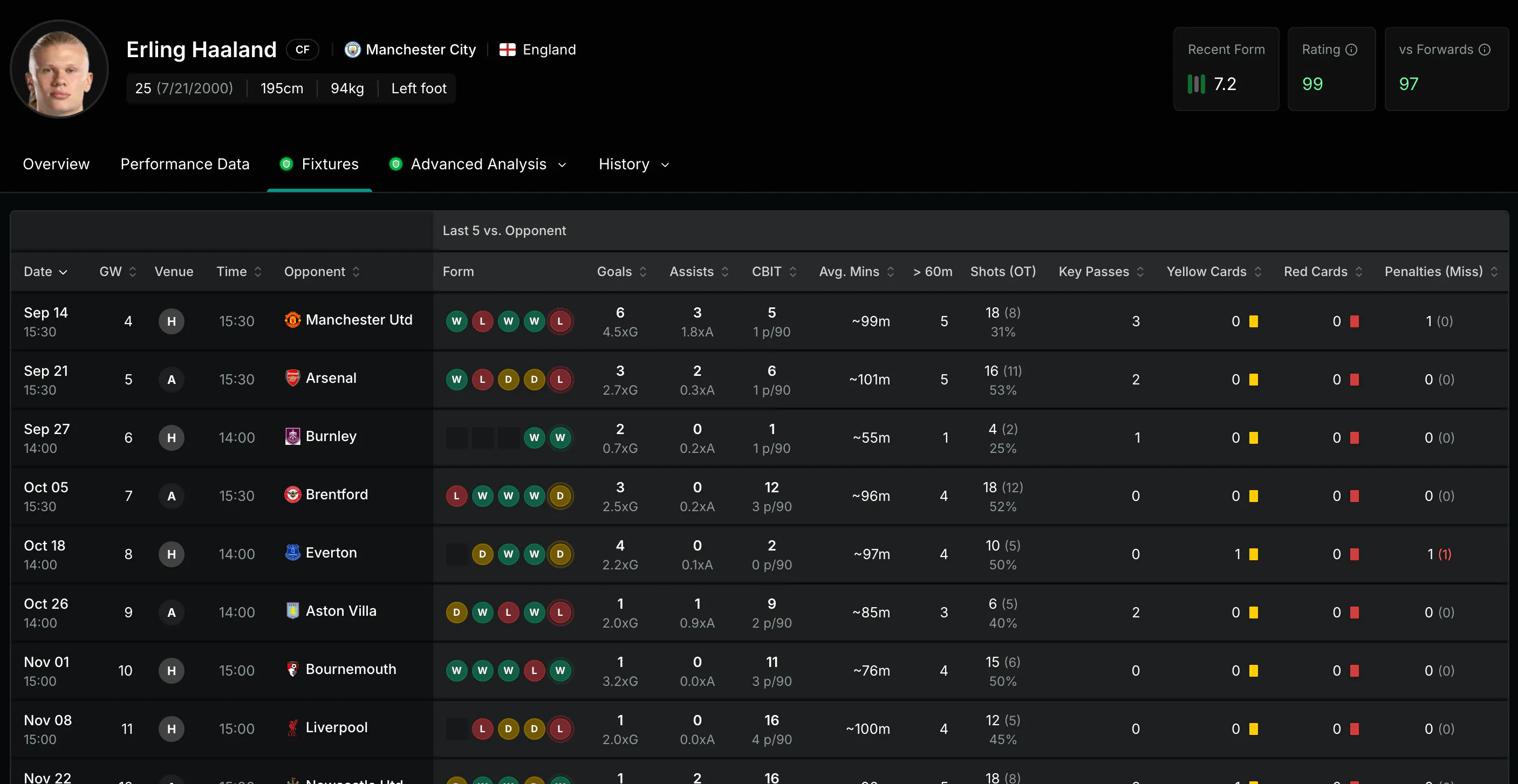Click the CF position badge
Screen dimensions: 1518x784
(x=302, y=50)
